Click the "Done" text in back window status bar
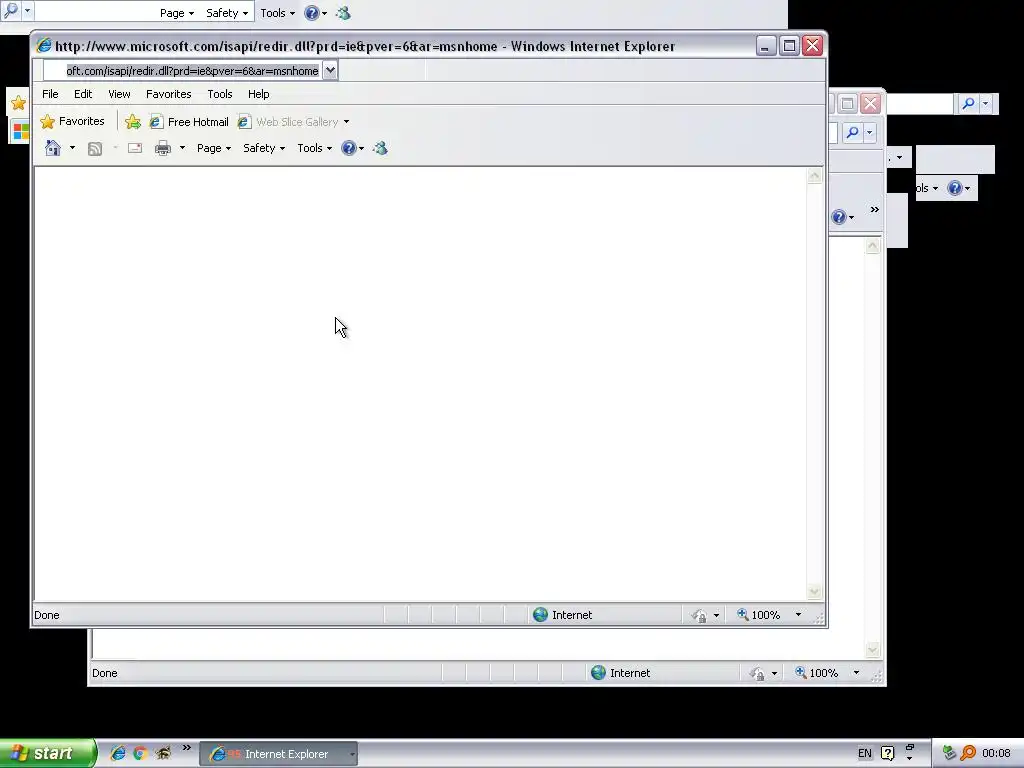1024x768 pixels. click(x=104, y=673)
